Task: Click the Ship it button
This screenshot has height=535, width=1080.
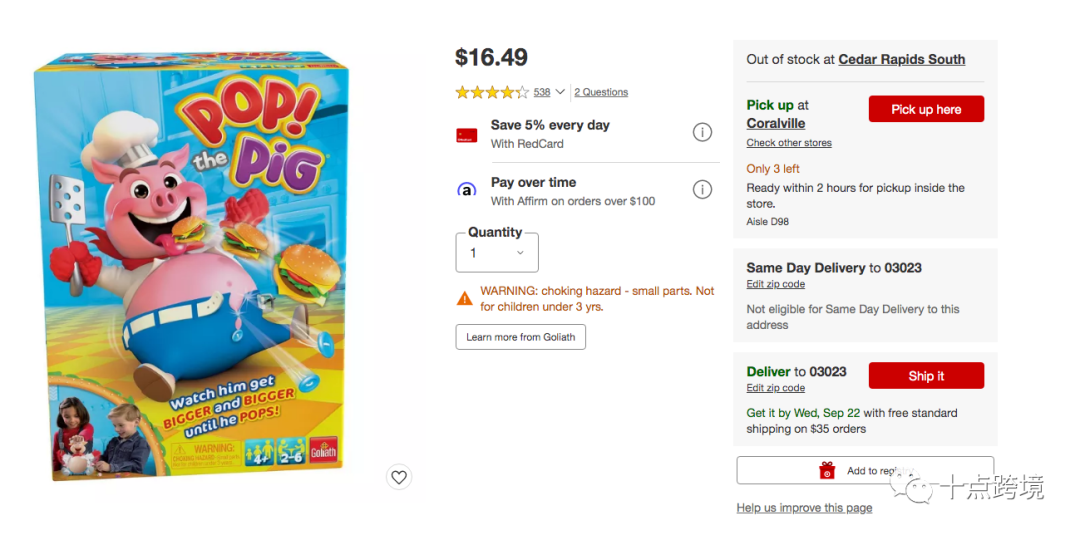Action: 926,376
